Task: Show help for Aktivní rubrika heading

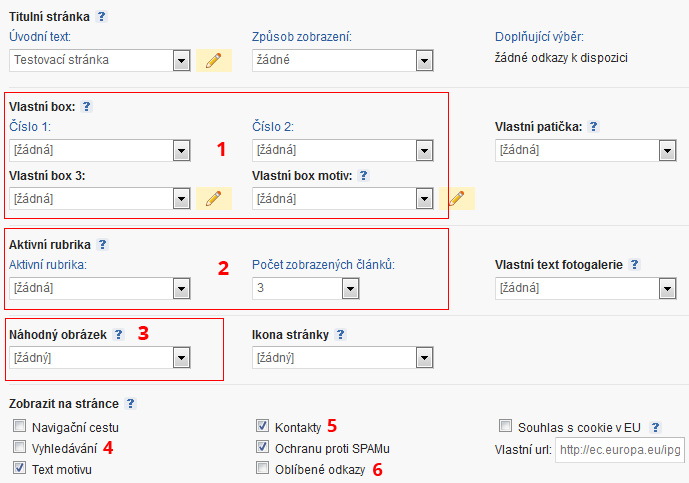Action: coord(102,244)
